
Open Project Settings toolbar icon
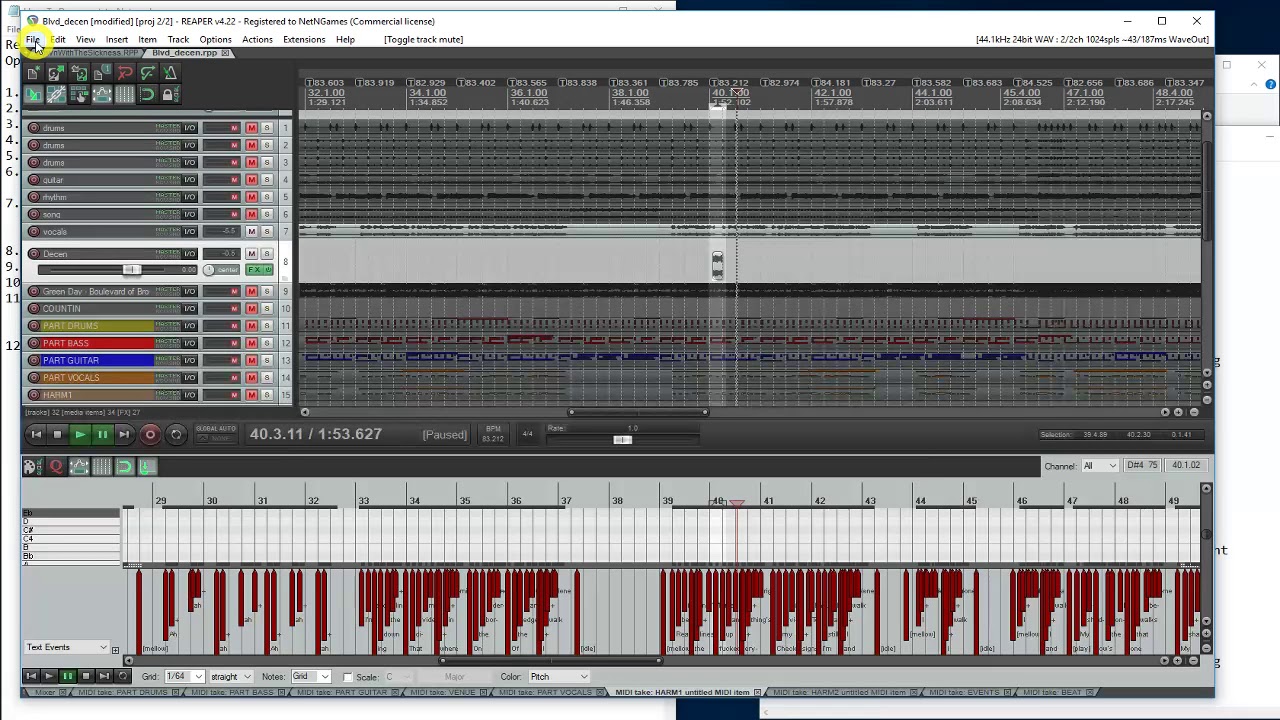point(102,73)
